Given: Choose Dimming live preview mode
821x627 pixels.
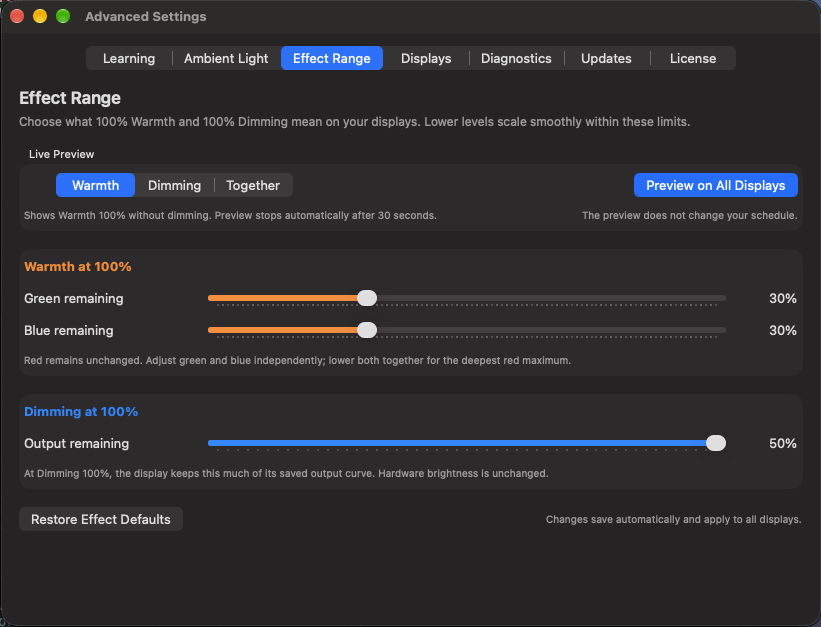Looking at the screenshot, I should 174,185.
